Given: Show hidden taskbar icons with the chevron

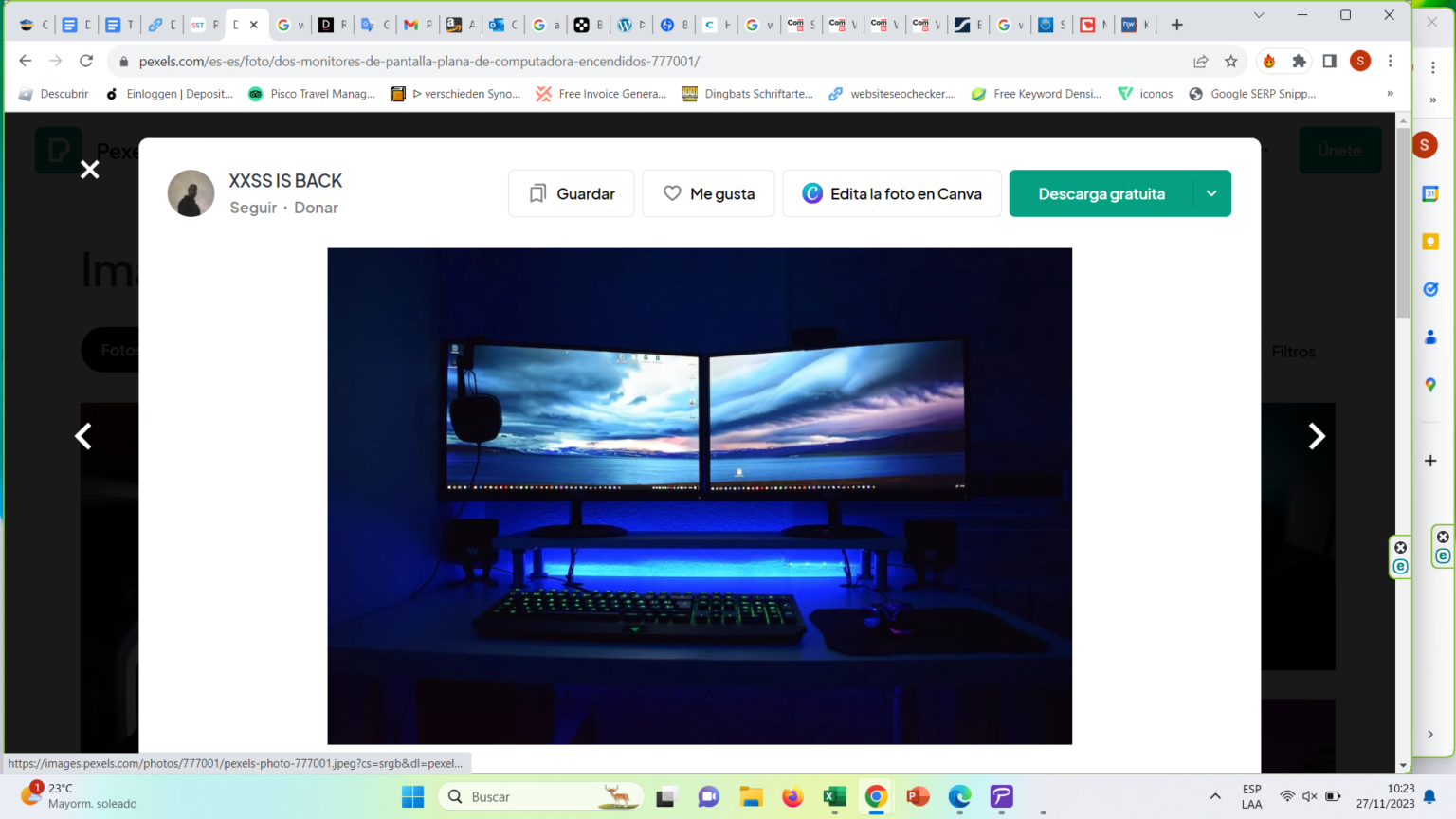Looking at the screenshot, I should tap(1214, 796).
